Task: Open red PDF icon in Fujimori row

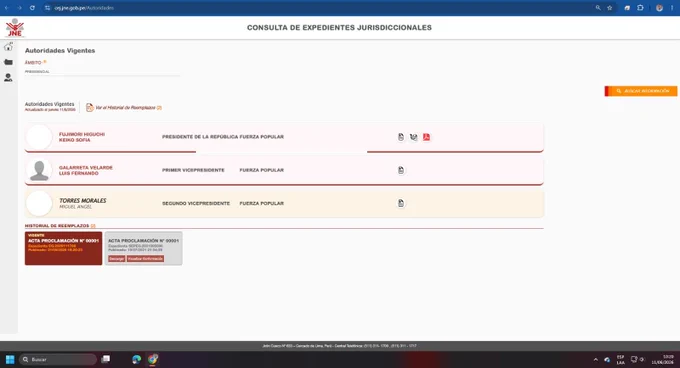Action: coord(426,137)
